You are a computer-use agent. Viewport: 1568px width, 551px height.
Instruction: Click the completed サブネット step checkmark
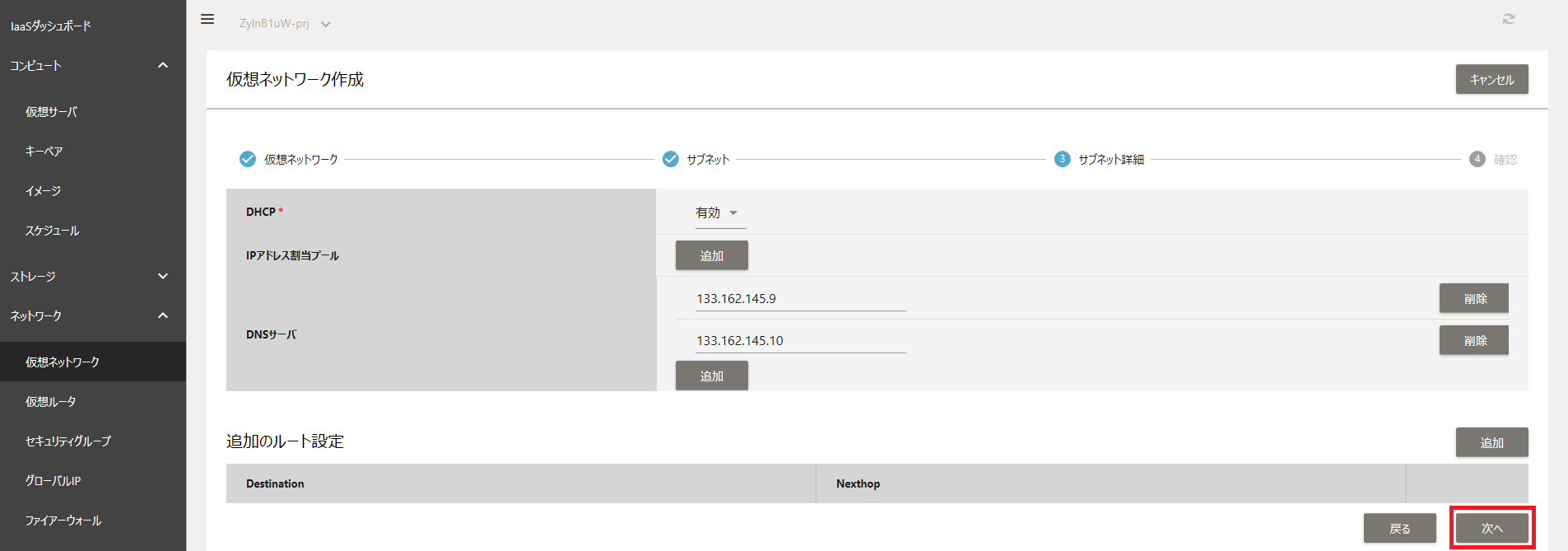(x=671, y=159)
